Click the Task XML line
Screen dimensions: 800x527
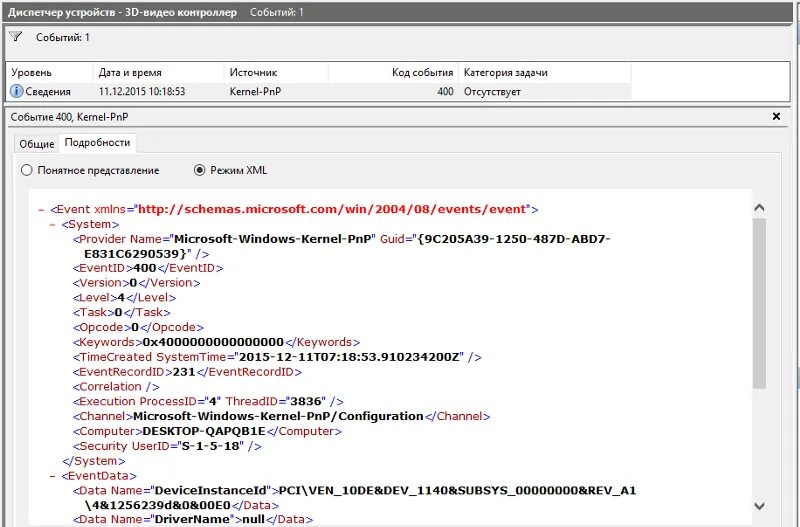(121, 312)
